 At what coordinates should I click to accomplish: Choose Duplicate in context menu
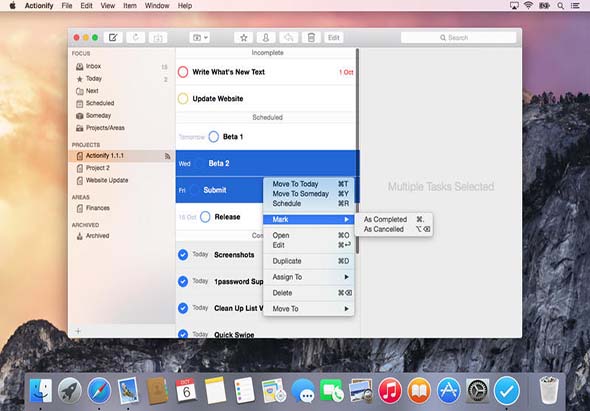[308, 261]
